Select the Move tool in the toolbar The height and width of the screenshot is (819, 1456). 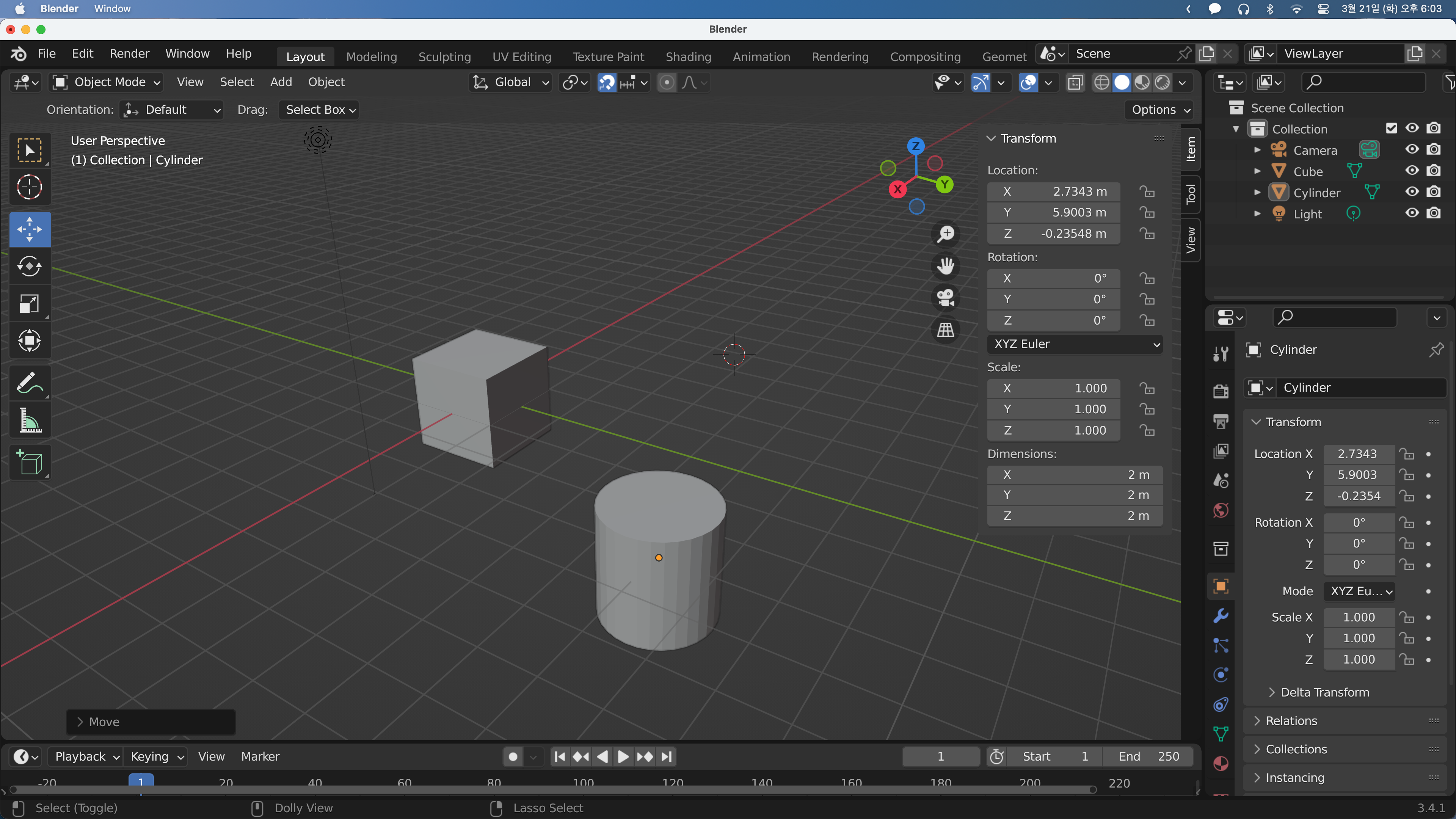(30, 229)
